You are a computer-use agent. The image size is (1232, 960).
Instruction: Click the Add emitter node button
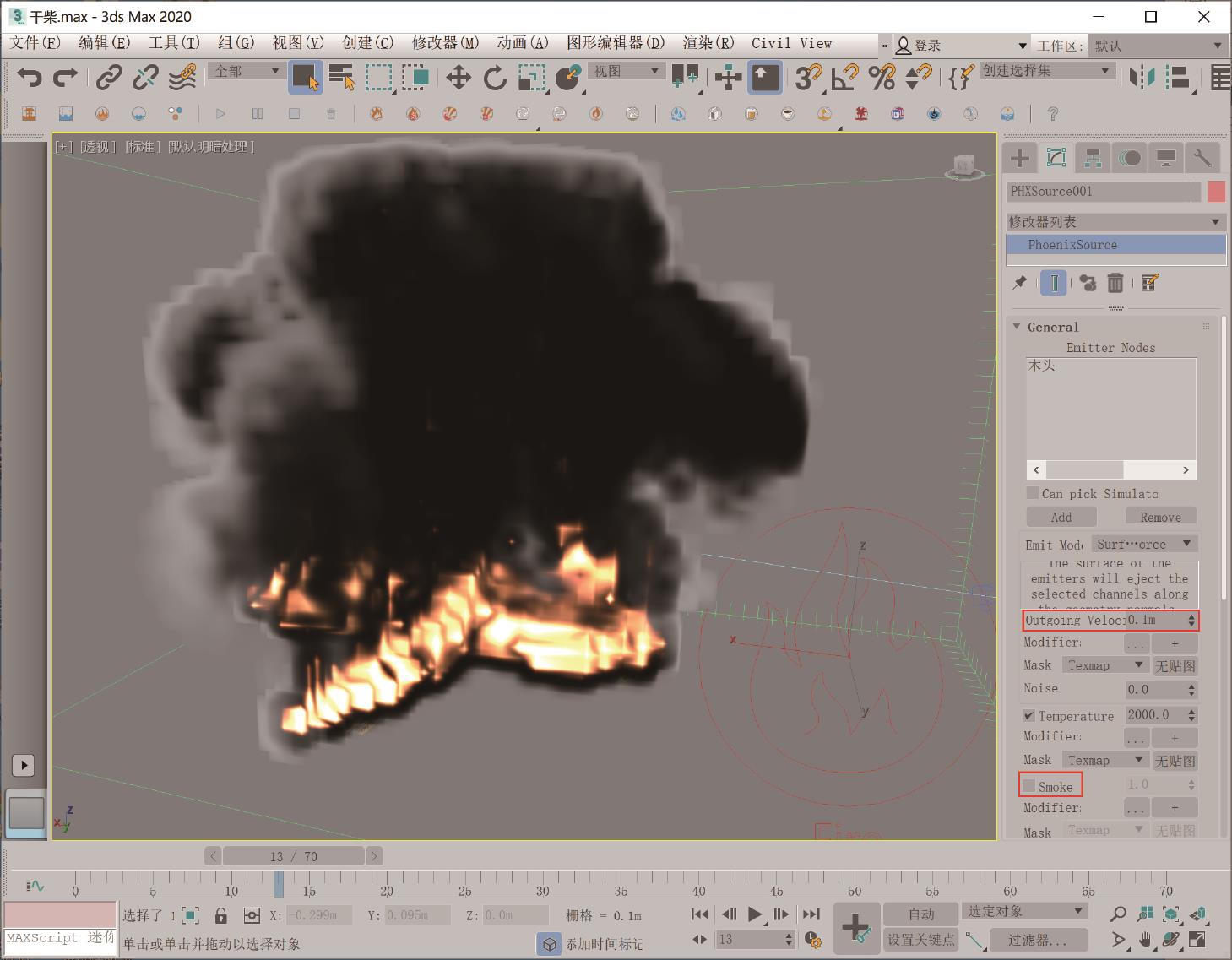point(1061,517)
